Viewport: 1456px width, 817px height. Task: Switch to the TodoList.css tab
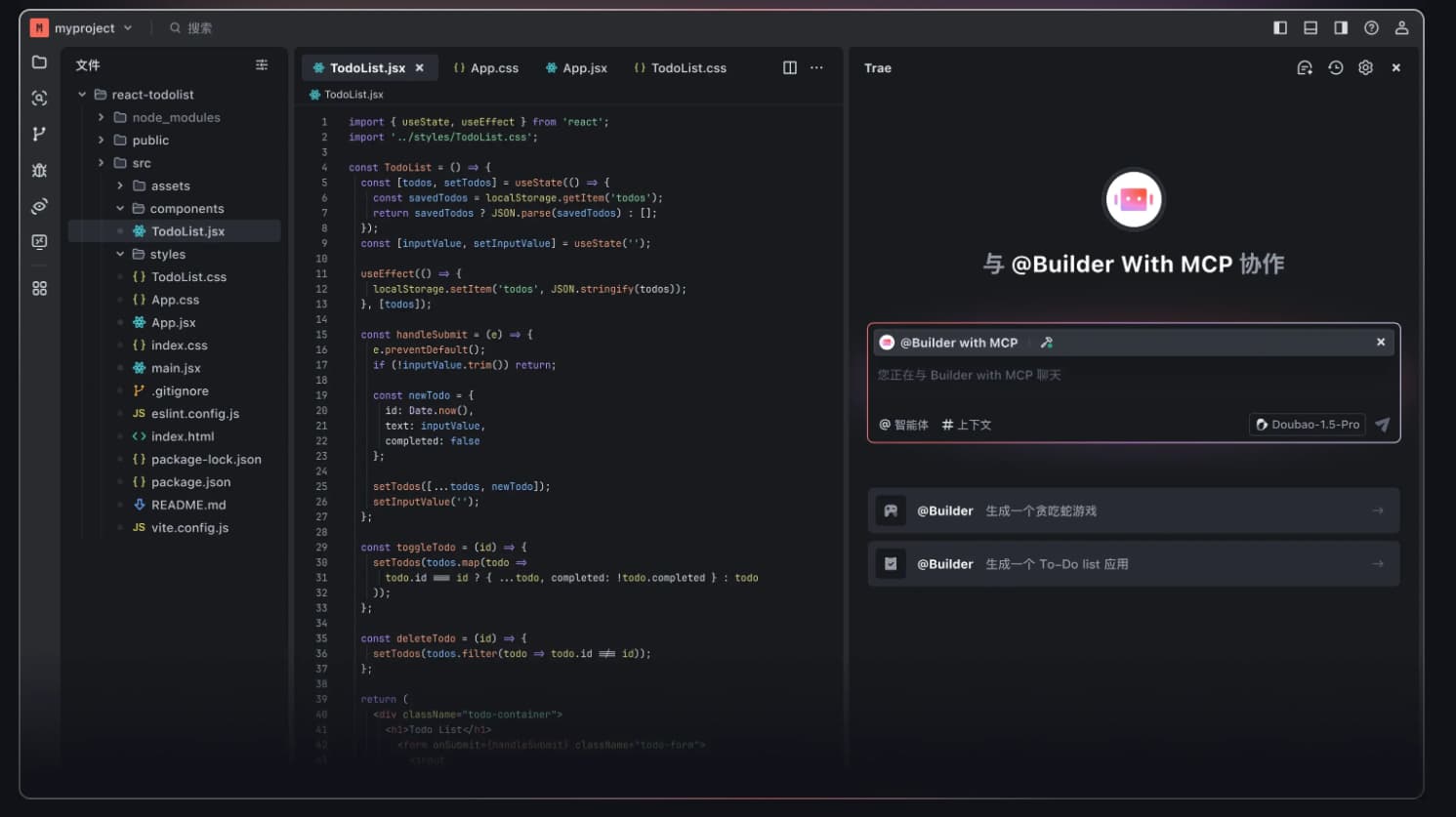coord(680,67)
